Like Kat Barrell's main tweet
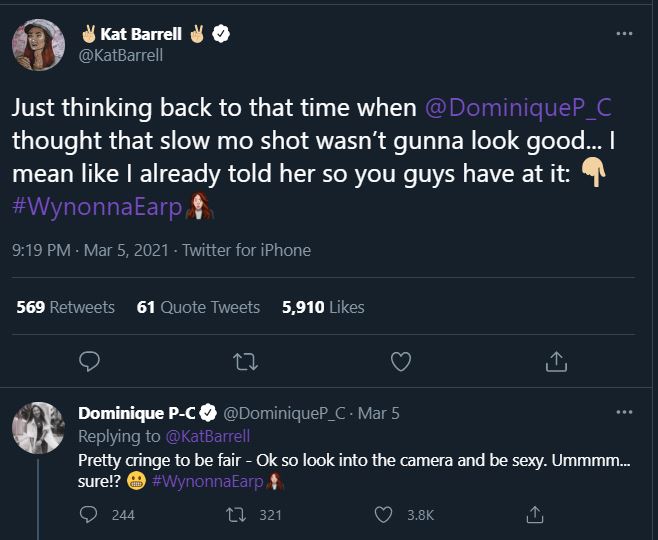This screenshot has width=658, height=540. [x=401, y=360]
